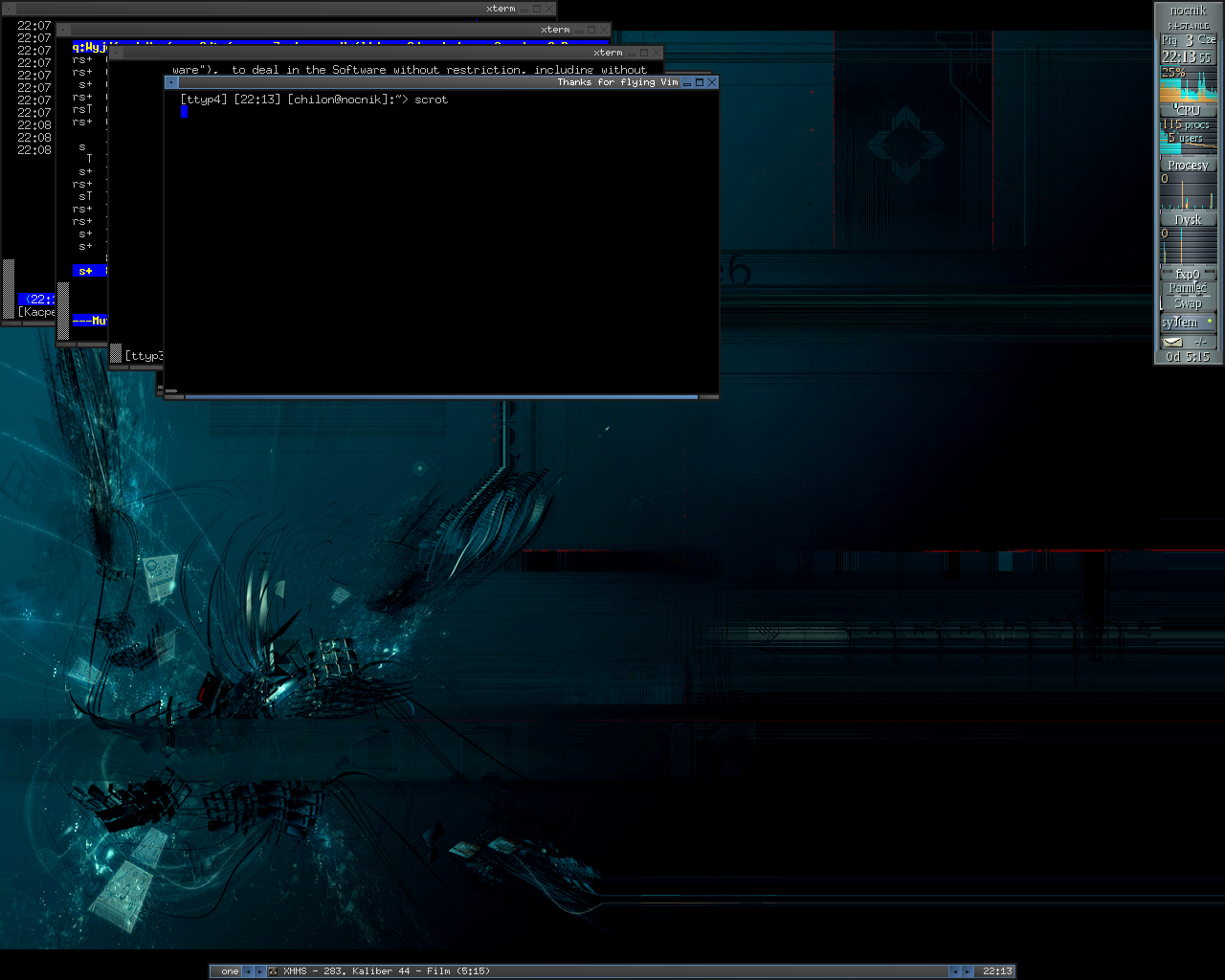Toggle the Swap meter in GKrellM
Screen dimensions: 1225x980
(x=1188, y=302)
